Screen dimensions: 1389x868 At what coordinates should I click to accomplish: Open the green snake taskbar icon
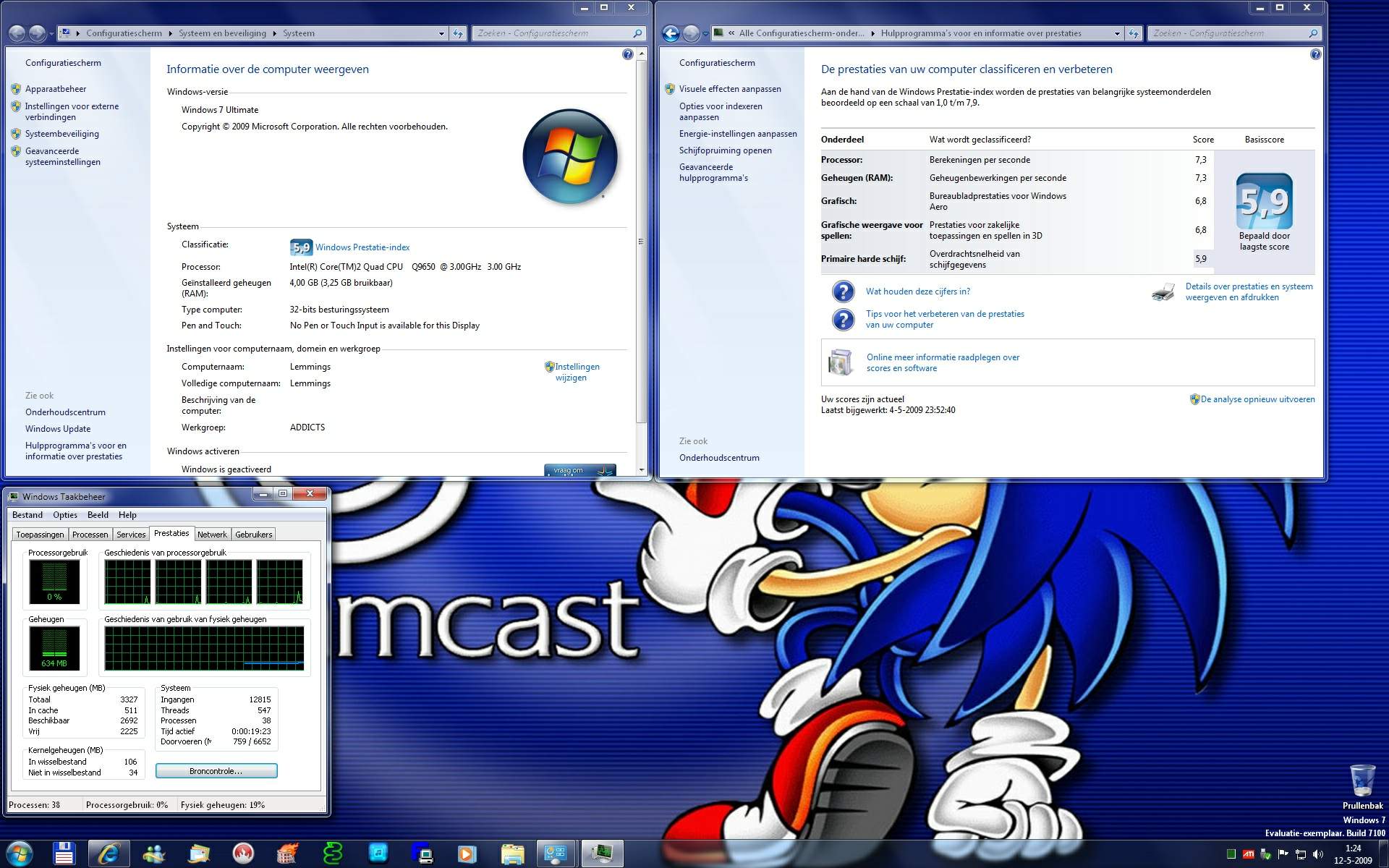tap(333, 854)
